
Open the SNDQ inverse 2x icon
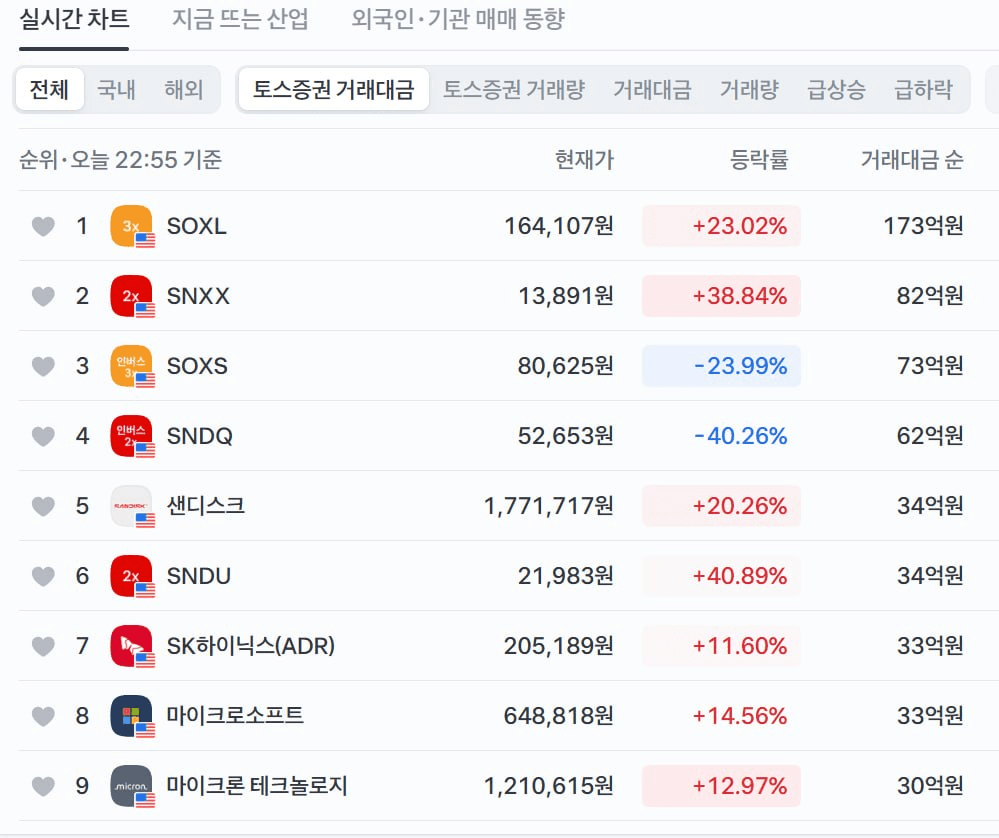(x=132, y=436)
